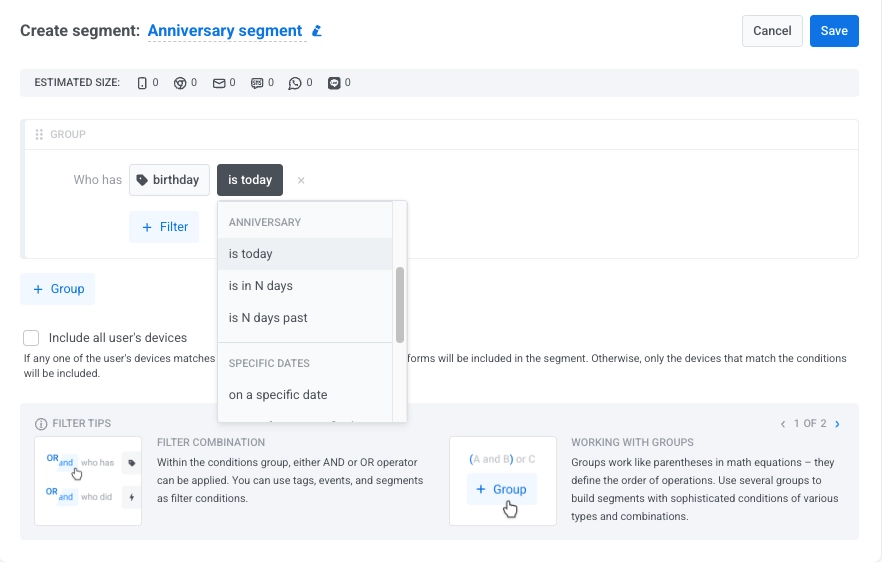This screenshot has height=562, width=882.
Task: Open the 'is today' condition dropdown
Action: click(x=250, y=180)
